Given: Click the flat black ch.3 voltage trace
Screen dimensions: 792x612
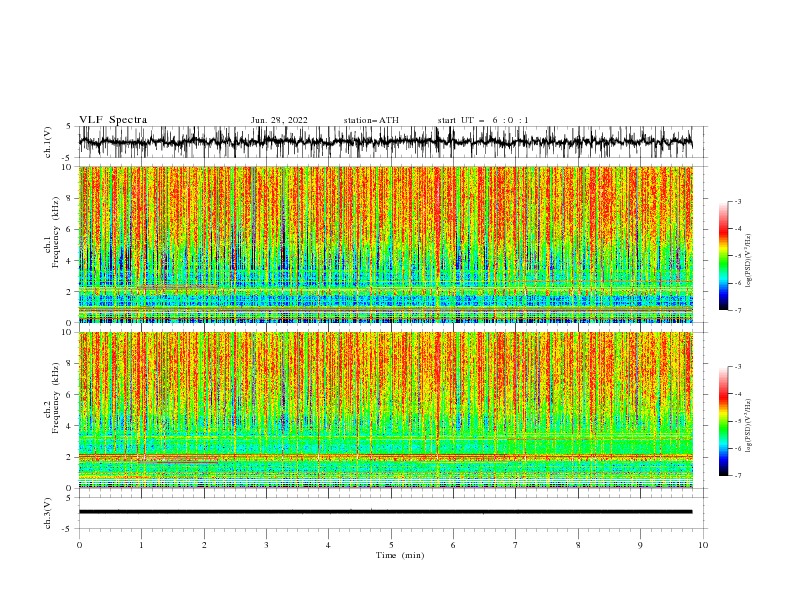Looking at the screenshot, I should pos(385,512).
